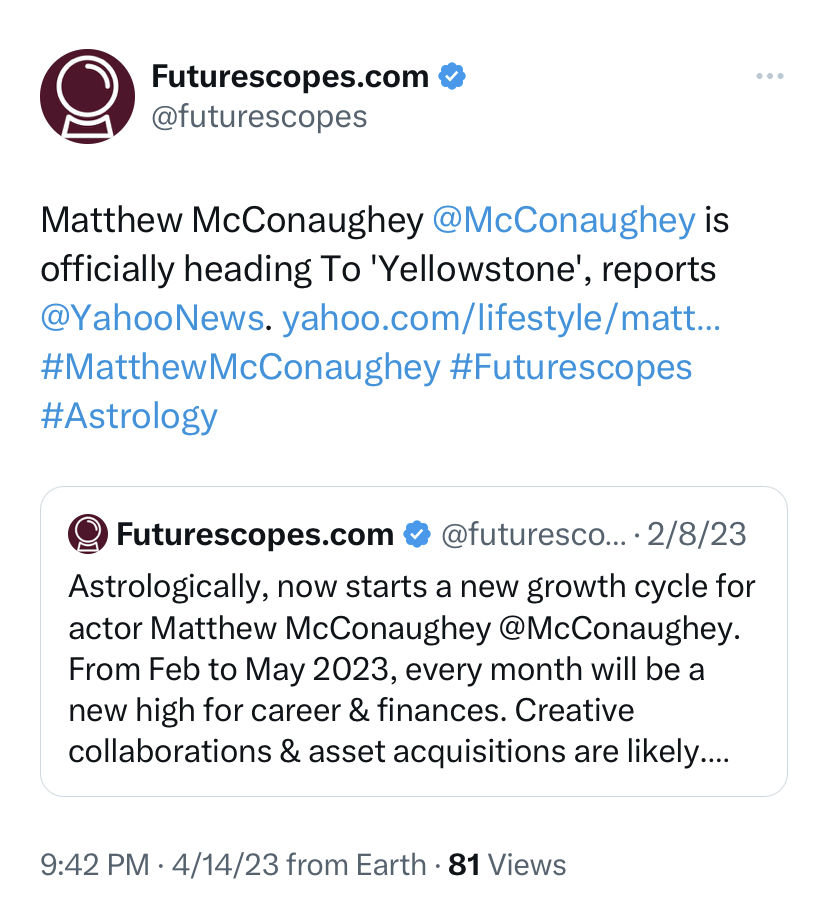Click Futurescopes.com name in quoted tweet

tap(255, 534)
